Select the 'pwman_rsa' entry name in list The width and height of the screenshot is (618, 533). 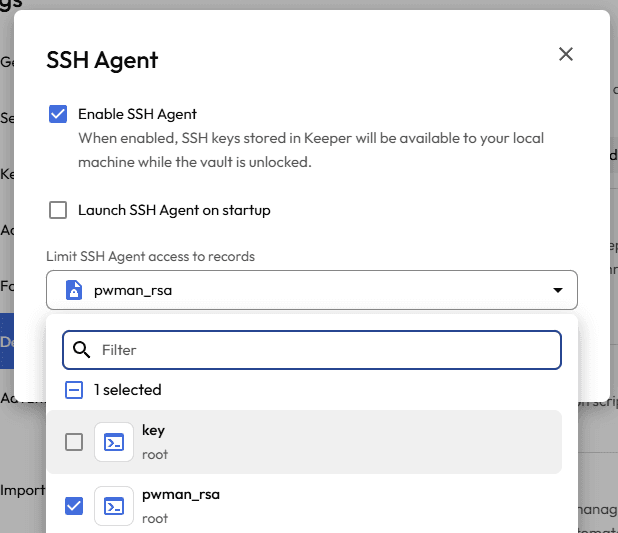pyautogui.click(x=181, y=495)
